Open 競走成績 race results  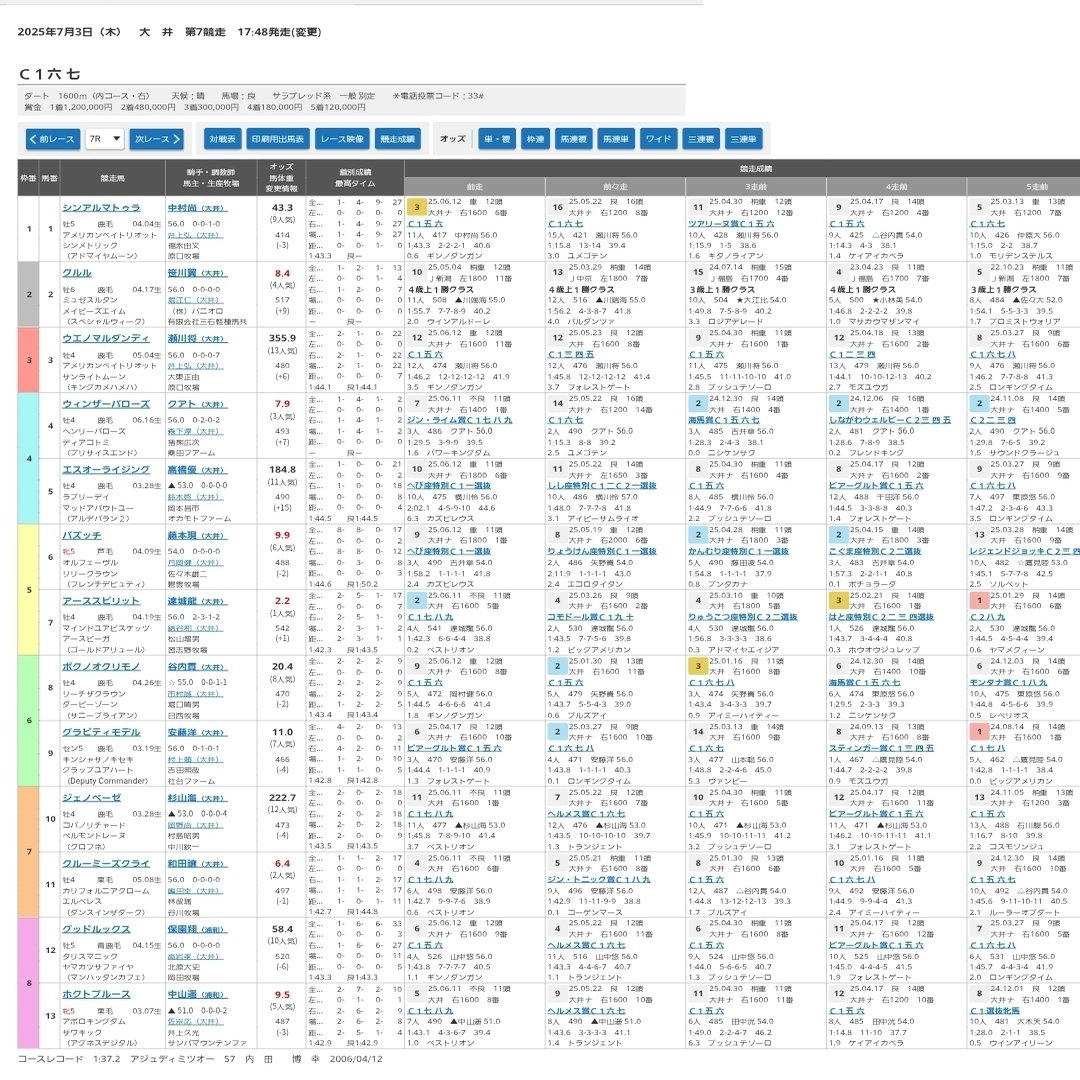[x=397, y=139]
